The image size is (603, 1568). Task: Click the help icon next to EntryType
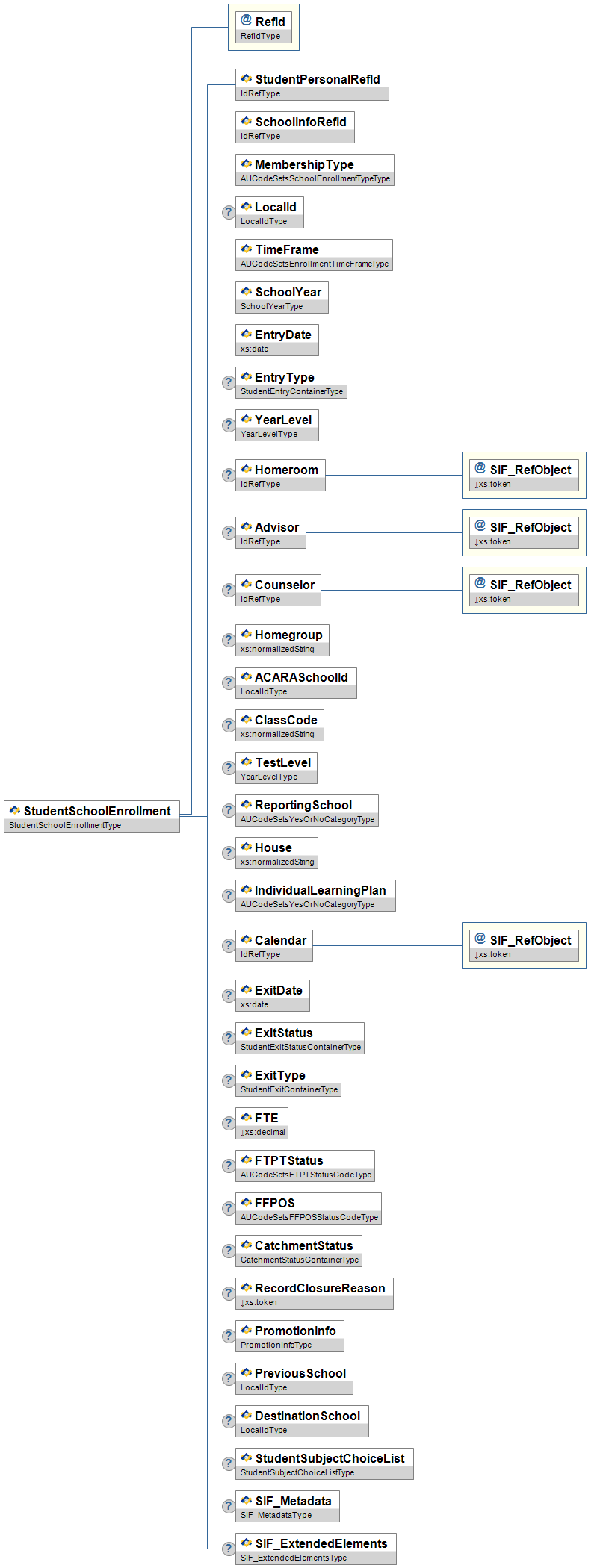tap(229, 383)
